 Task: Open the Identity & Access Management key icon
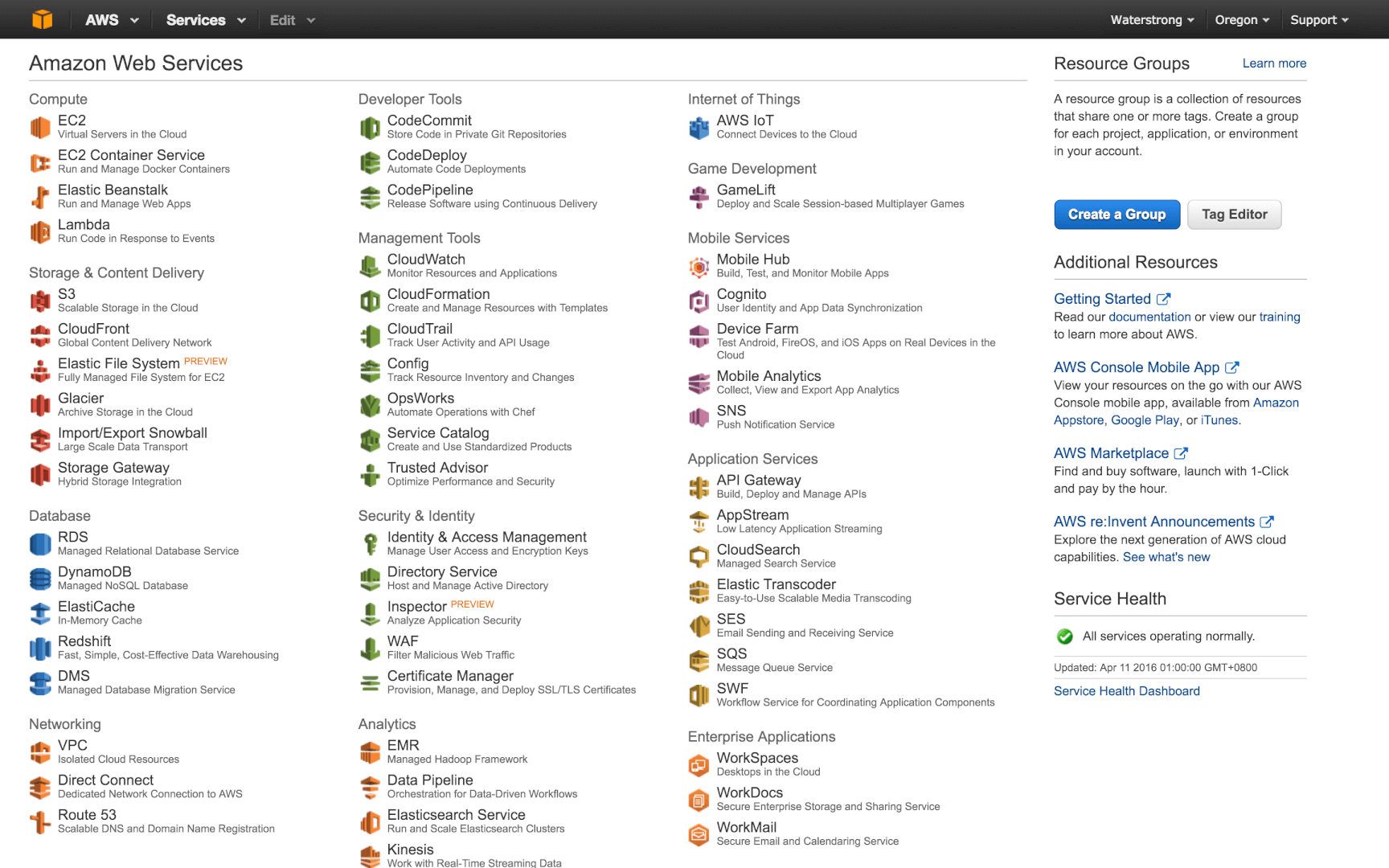click(x=370, y=544)
